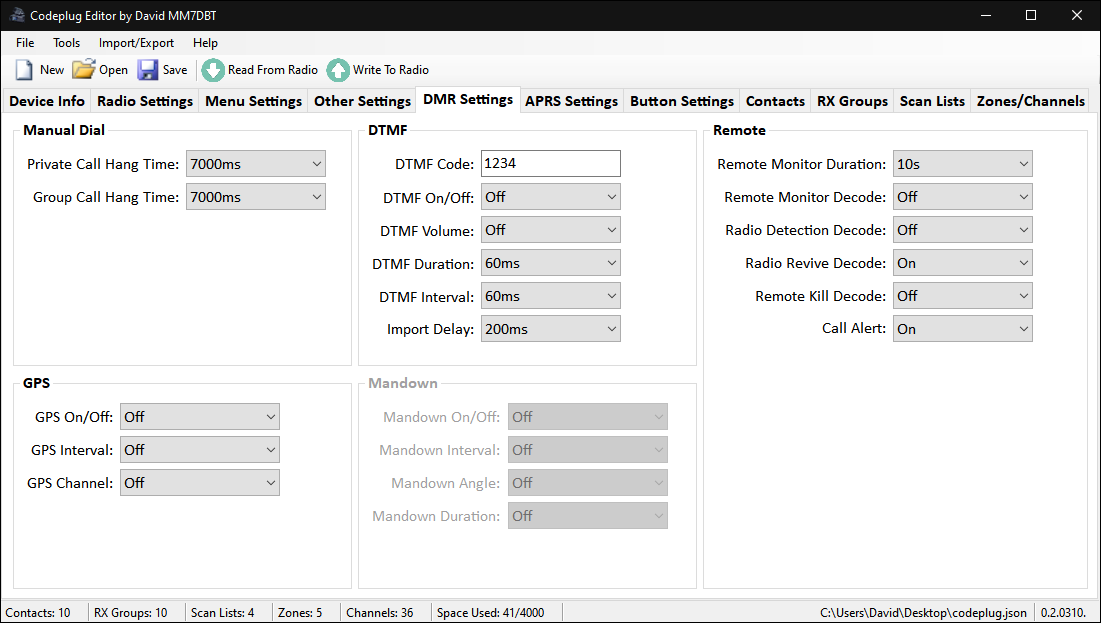Toggle DTMF On/Off setting
The width and height of the screenshot is (1101, 623).
pos(550,196)
